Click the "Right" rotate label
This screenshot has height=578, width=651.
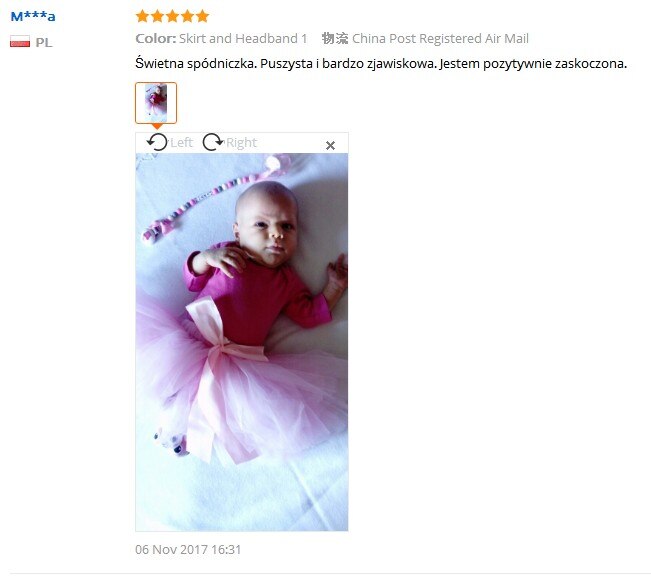[x=242, y=142]
